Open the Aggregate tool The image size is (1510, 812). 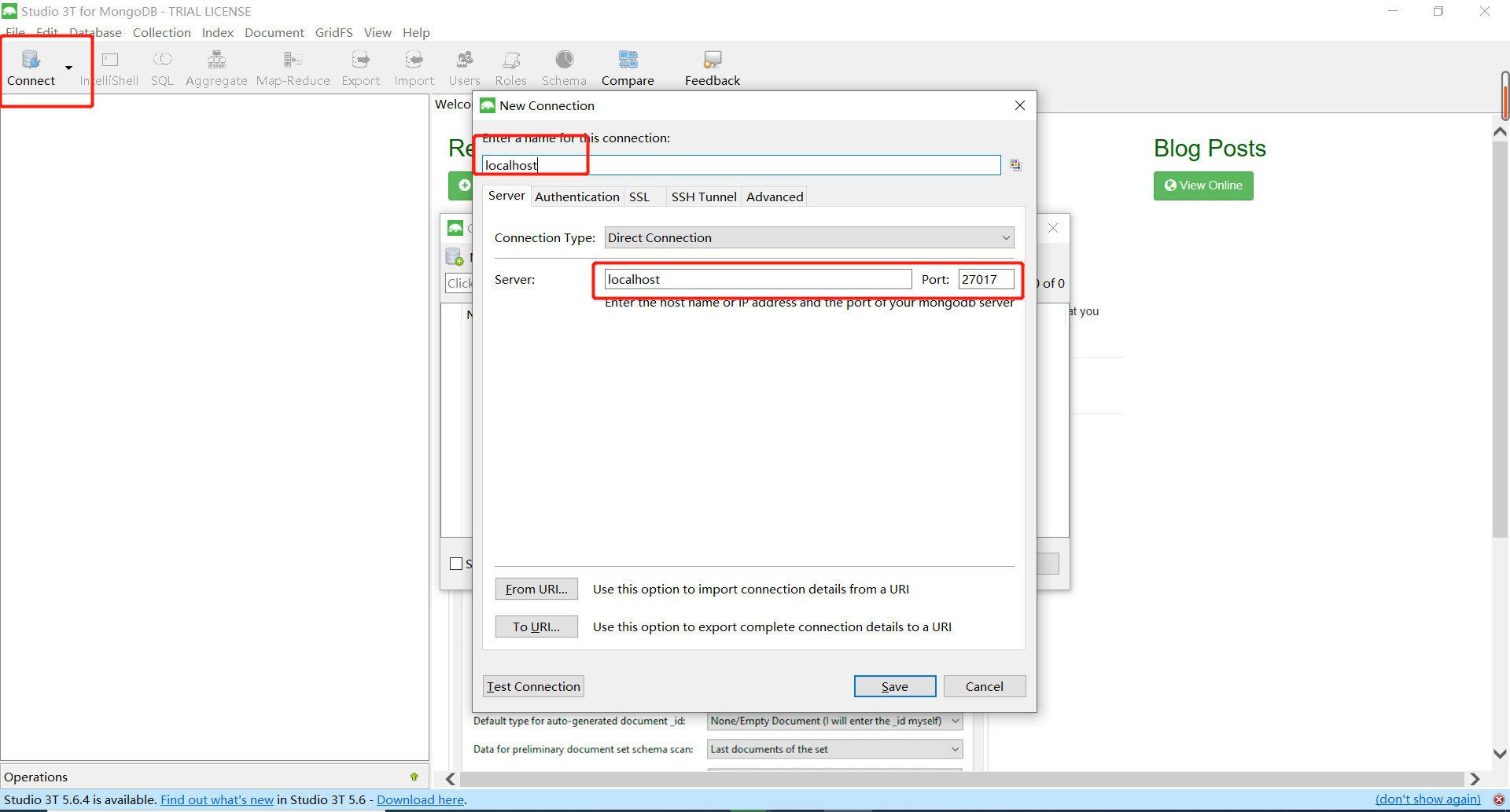pos(216,68)
